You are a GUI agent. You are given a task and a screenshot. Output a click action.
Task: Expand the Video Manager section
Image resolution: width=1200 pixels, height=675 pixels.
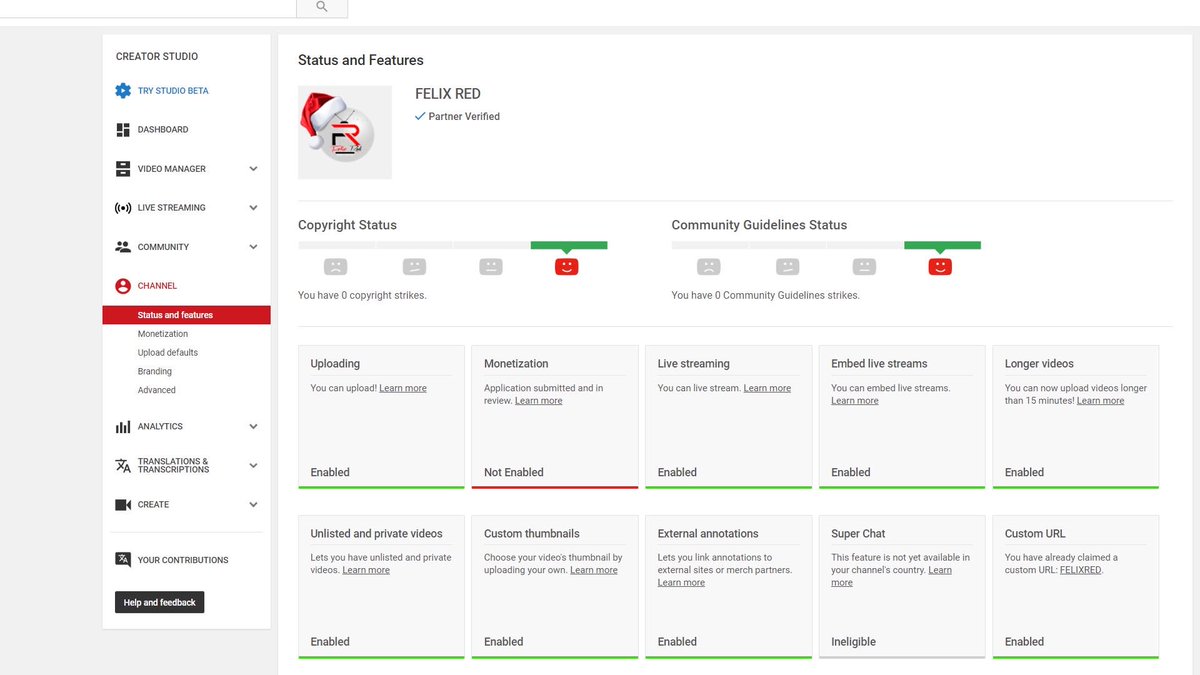point(253,169)
